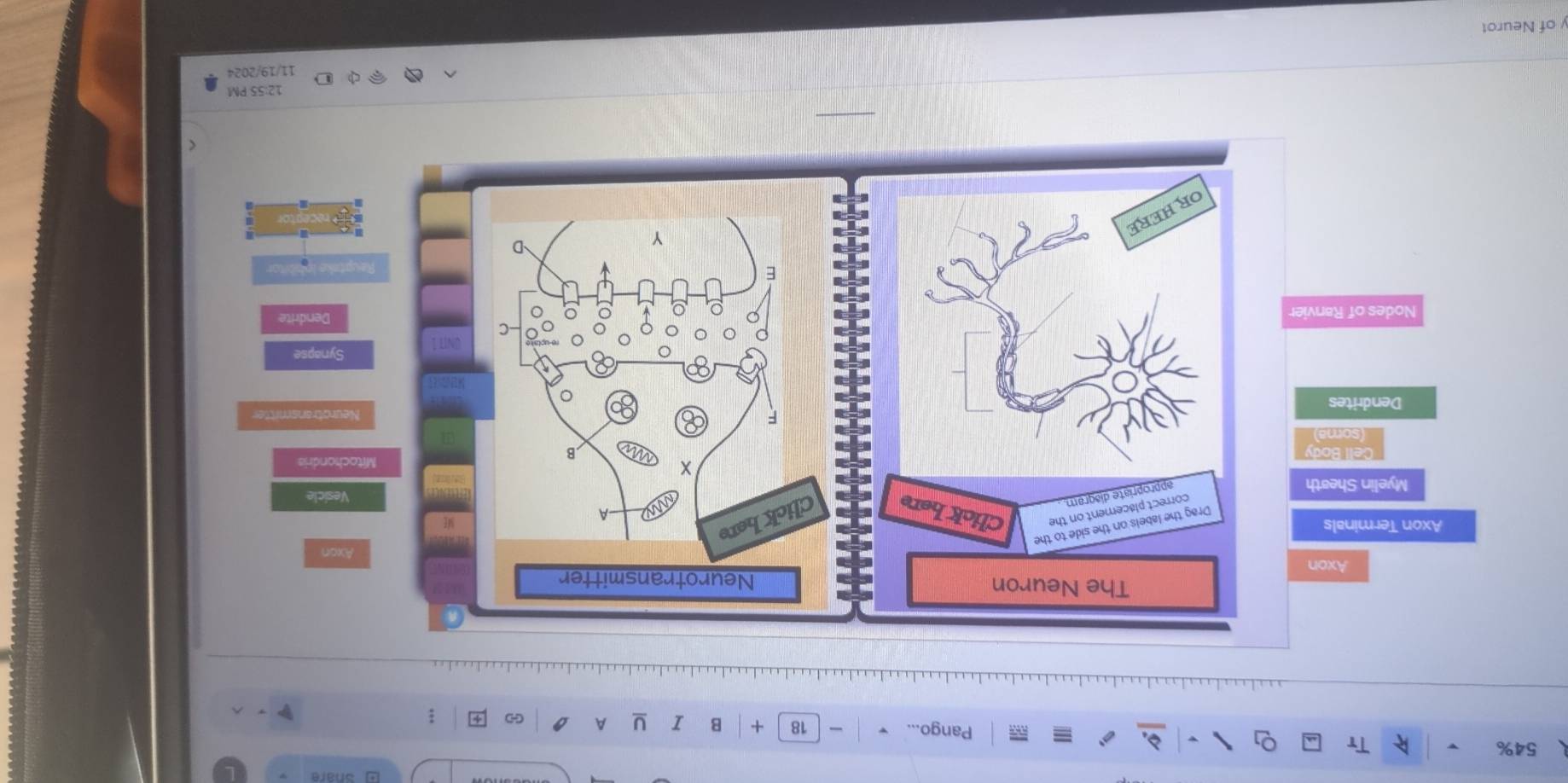The width and height of the screenshot is (1568, 783).
Task: Toggle underline formatting
Action: click(x=639, y=723)
